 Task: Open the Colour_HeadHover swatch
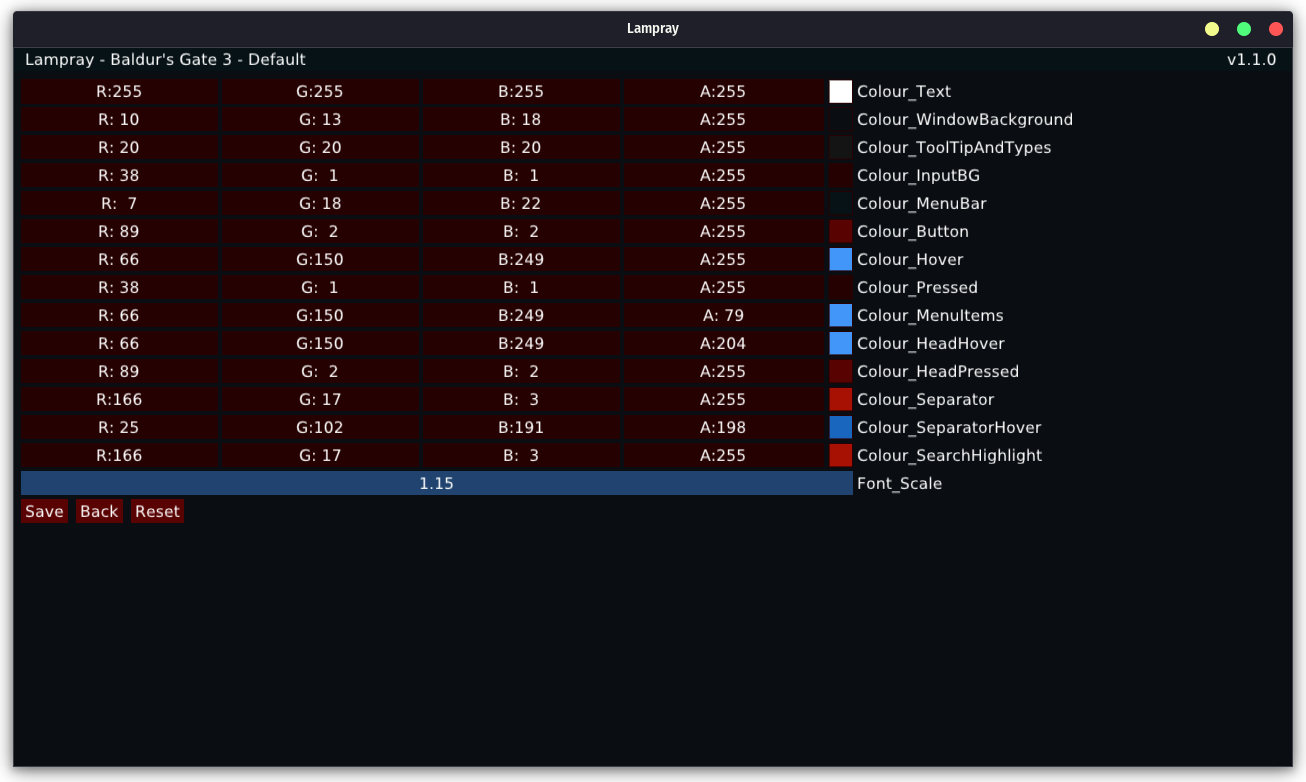(x=841, y=343)
